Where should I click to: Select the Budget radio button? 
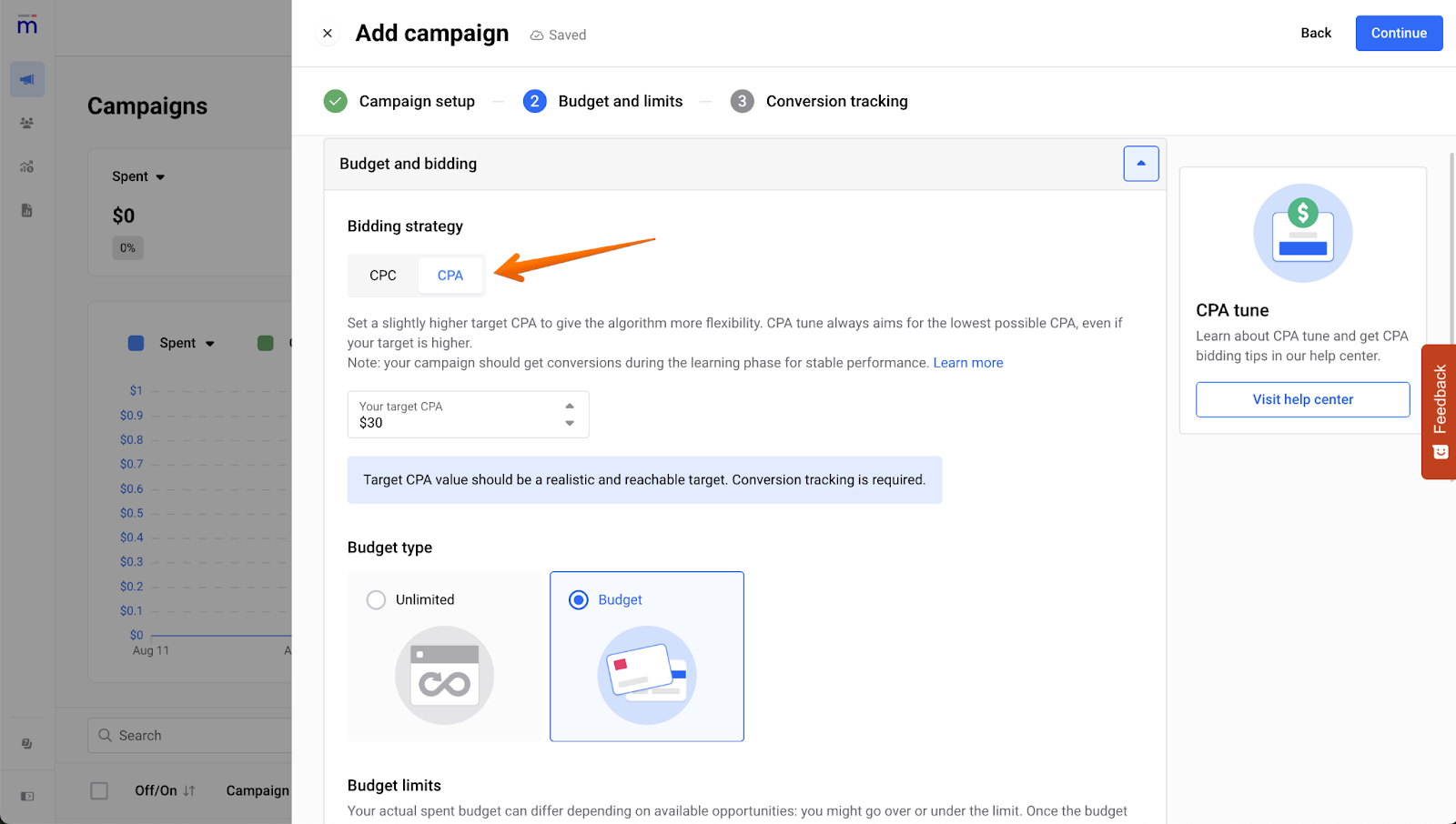click(579, 600)
